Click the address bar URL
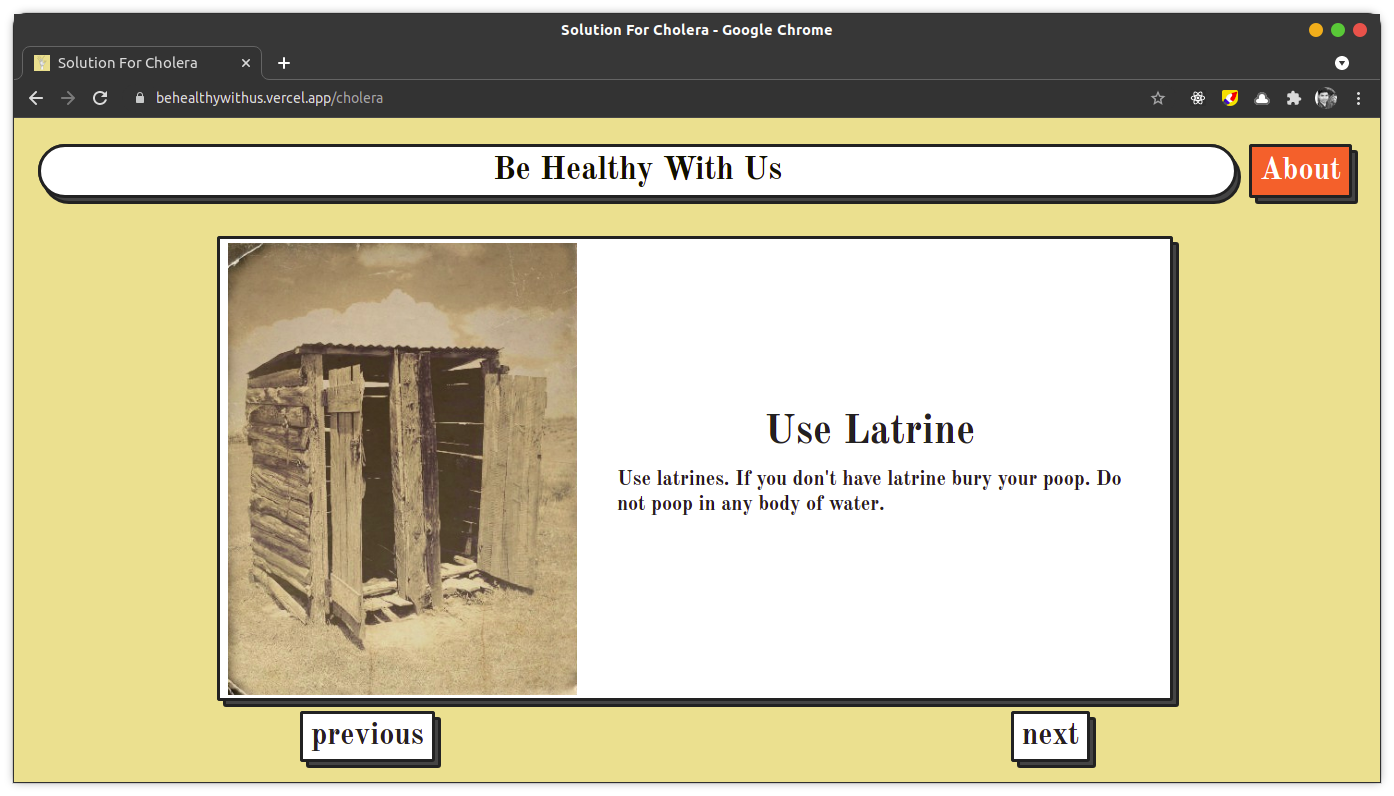The height and width of the screenshot is (796, 1394). click(269, 98)
